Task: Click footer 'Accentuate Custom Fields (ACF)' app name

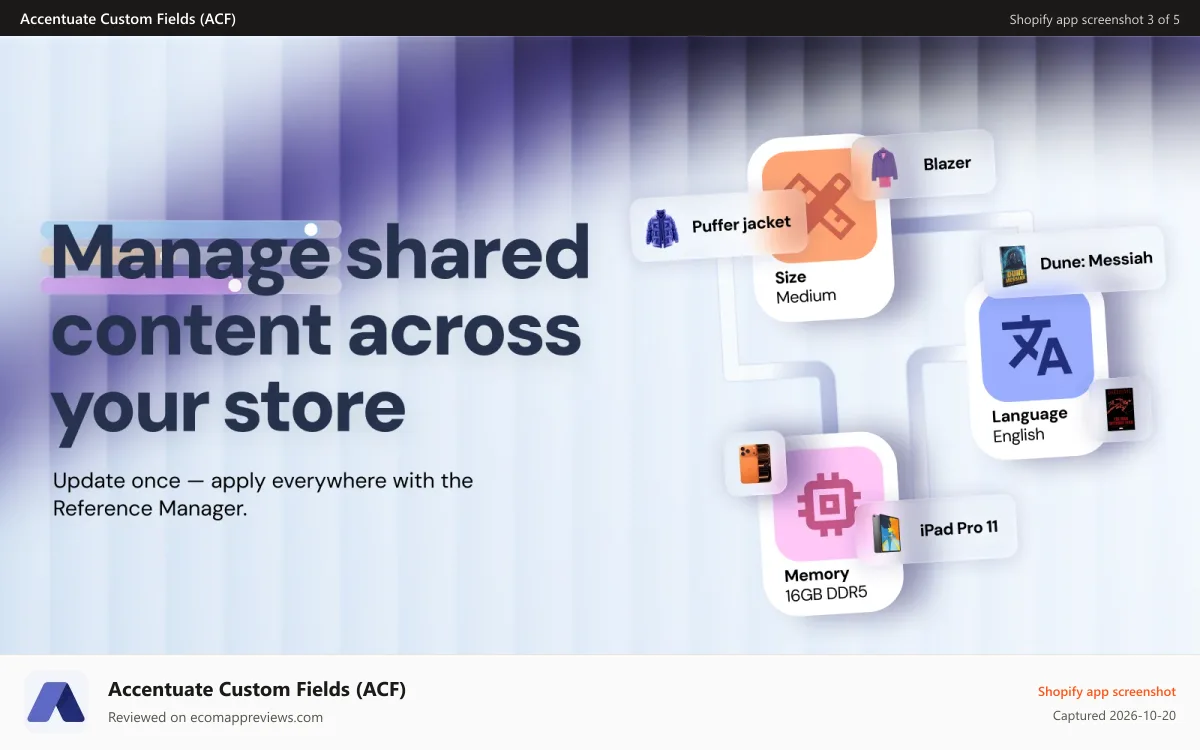Action: (257, 689)
